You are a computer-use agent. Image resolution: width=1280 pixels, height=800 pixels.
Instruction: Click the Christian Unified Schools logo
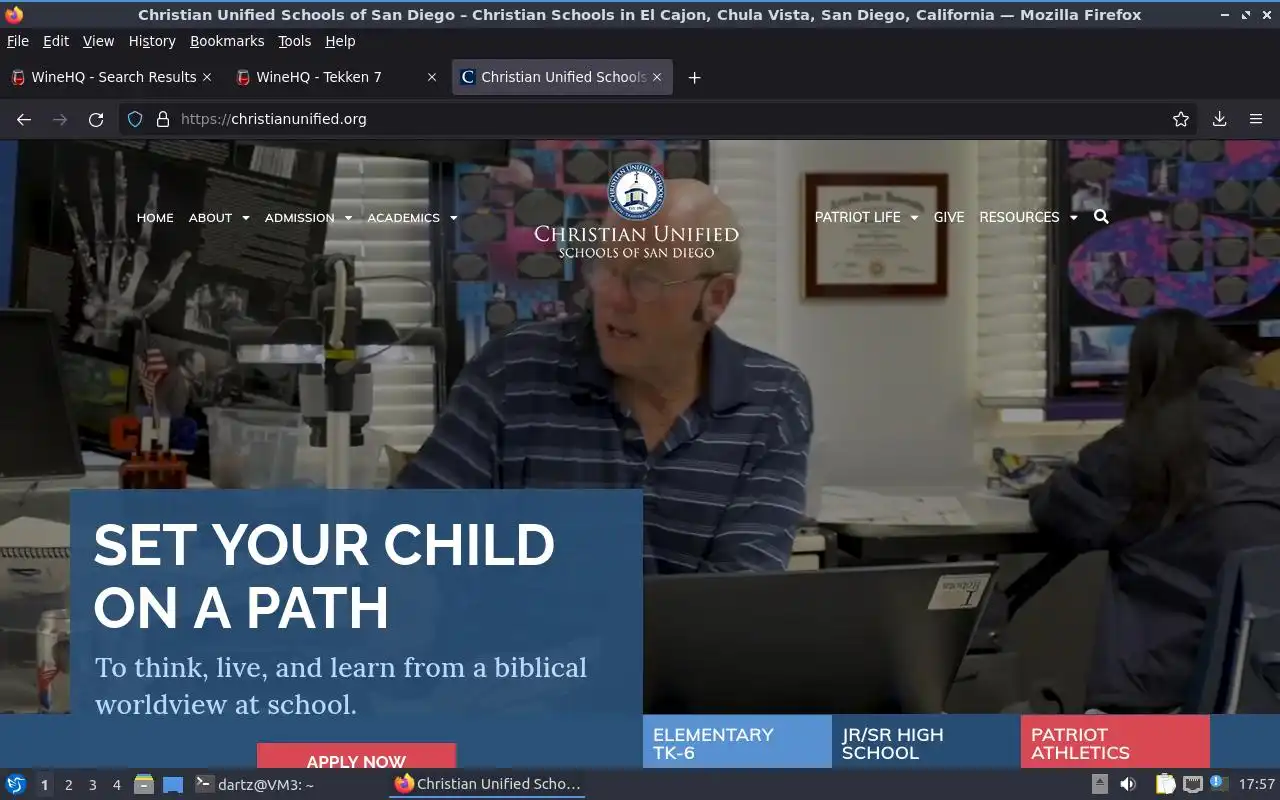click(636, 211)
